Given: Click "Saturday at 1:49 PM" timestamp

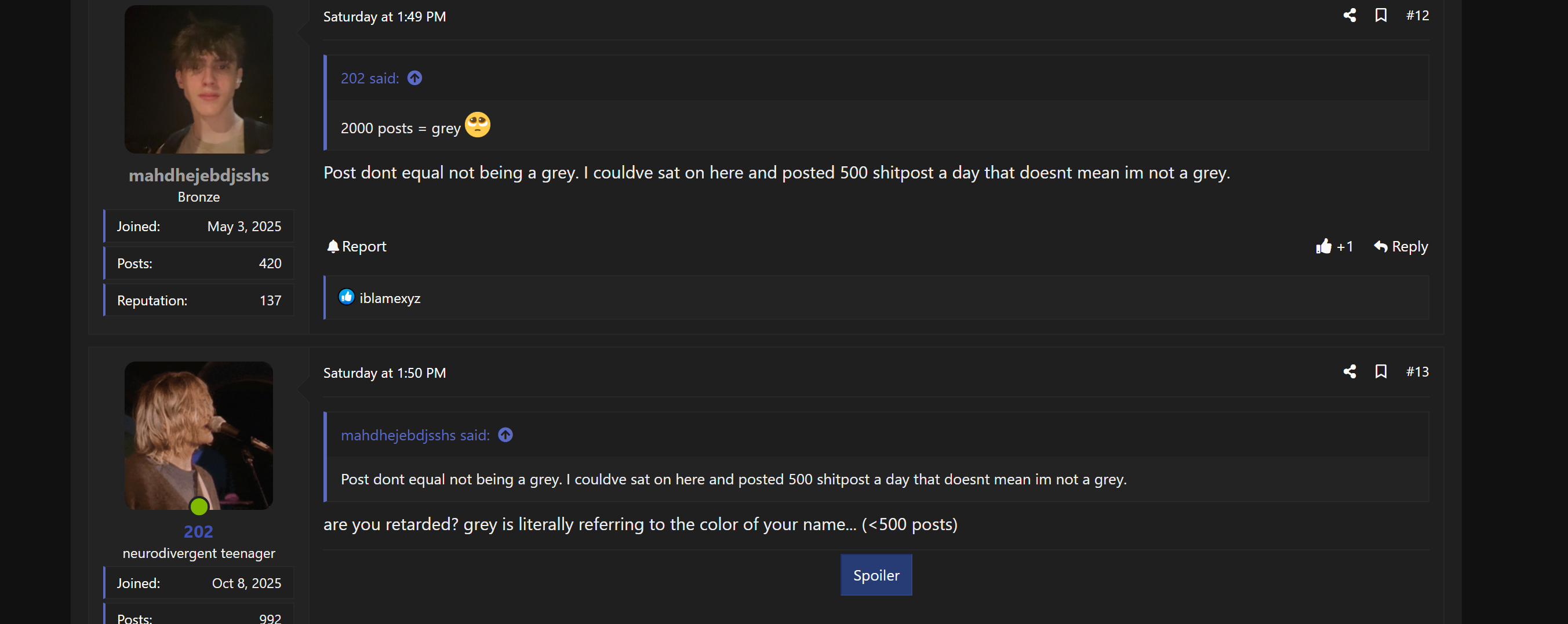Looking at the screenshot, I should click(x=384, y=17).
